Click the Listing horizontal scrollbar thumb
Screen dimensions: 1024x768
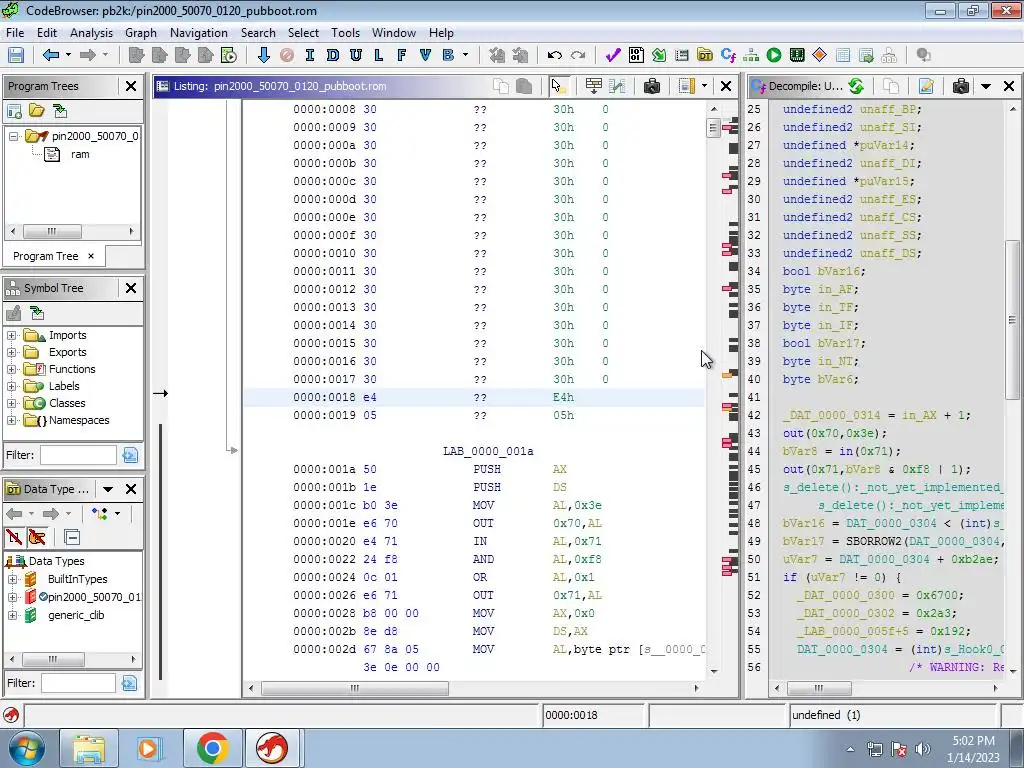pos(355,688)
